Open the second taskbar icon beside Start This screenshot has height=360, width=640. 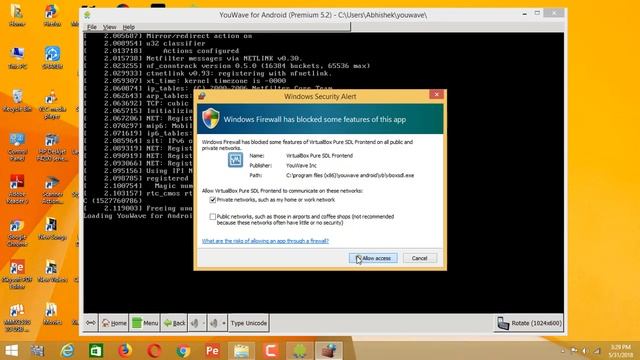[x=37, y=351]
